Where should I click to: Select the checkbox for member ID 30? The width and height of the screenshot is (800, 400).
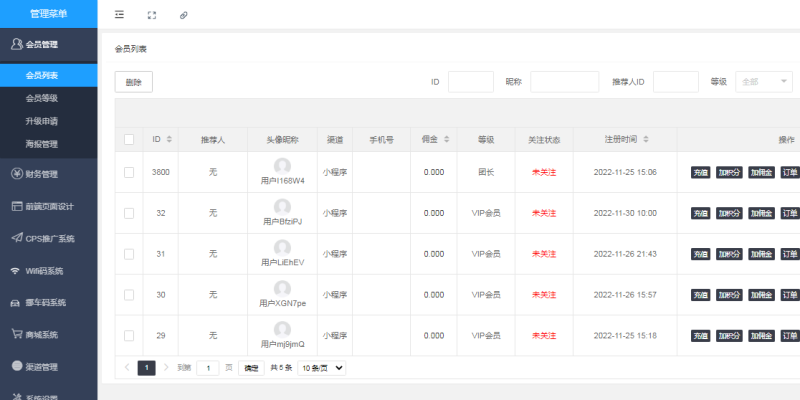129,294
